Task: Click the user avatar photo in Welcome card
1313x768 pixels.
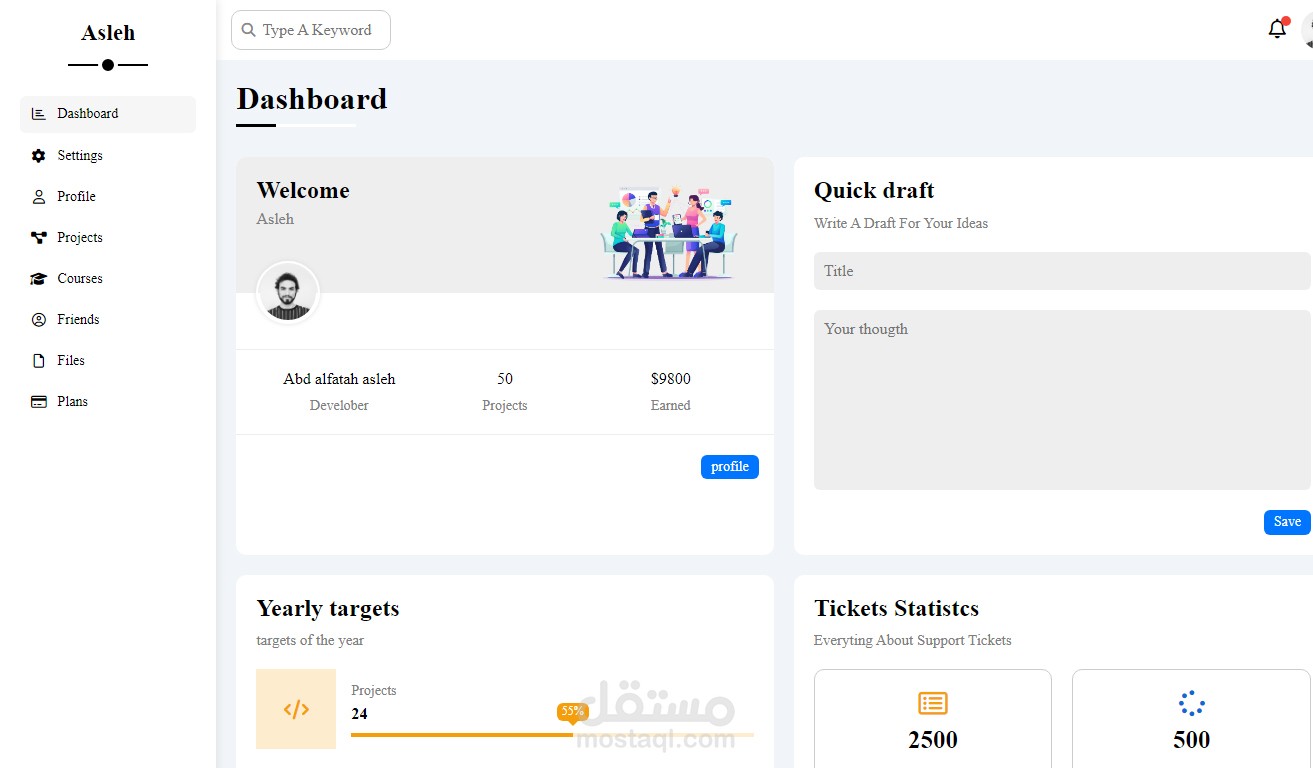Action: 288,293
